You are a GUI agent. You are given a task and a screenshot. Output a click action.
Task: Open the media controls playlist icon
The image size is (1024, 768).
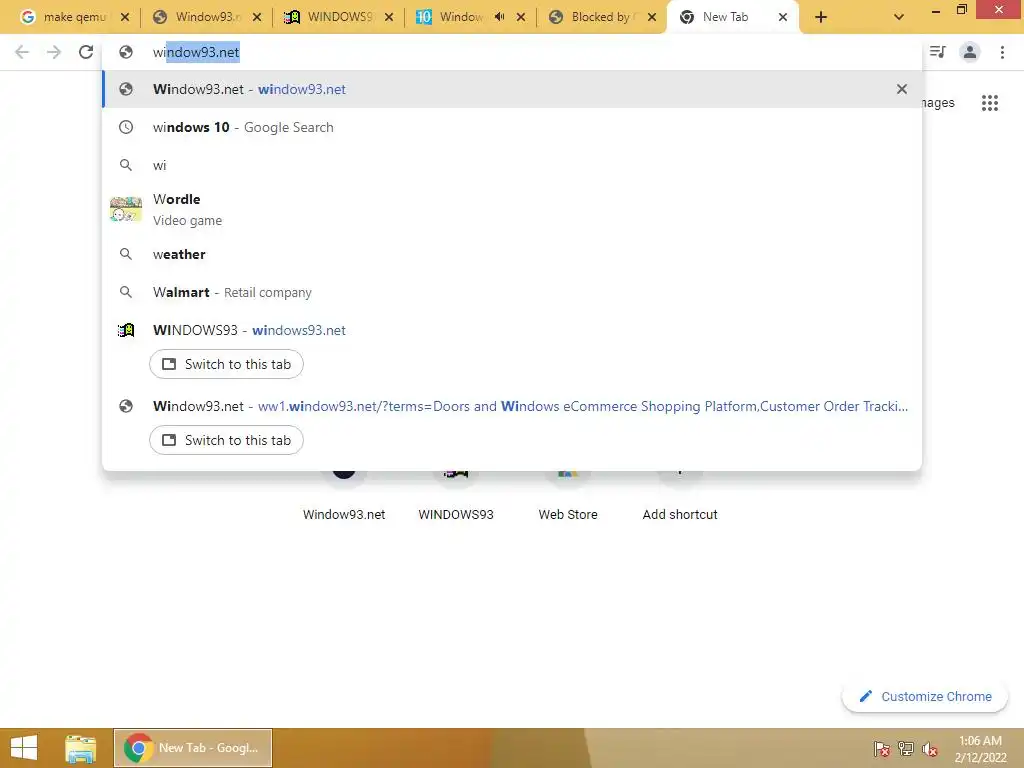coord(938,52)
